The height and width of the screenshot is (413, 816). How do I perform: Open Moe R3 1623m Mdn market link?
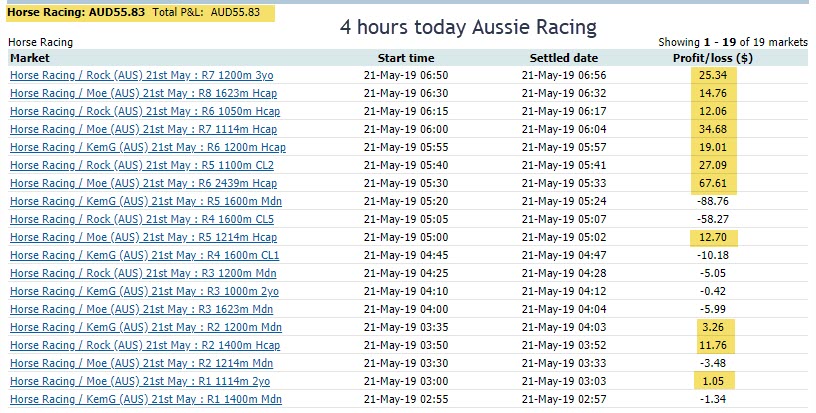tap(142, 309)
